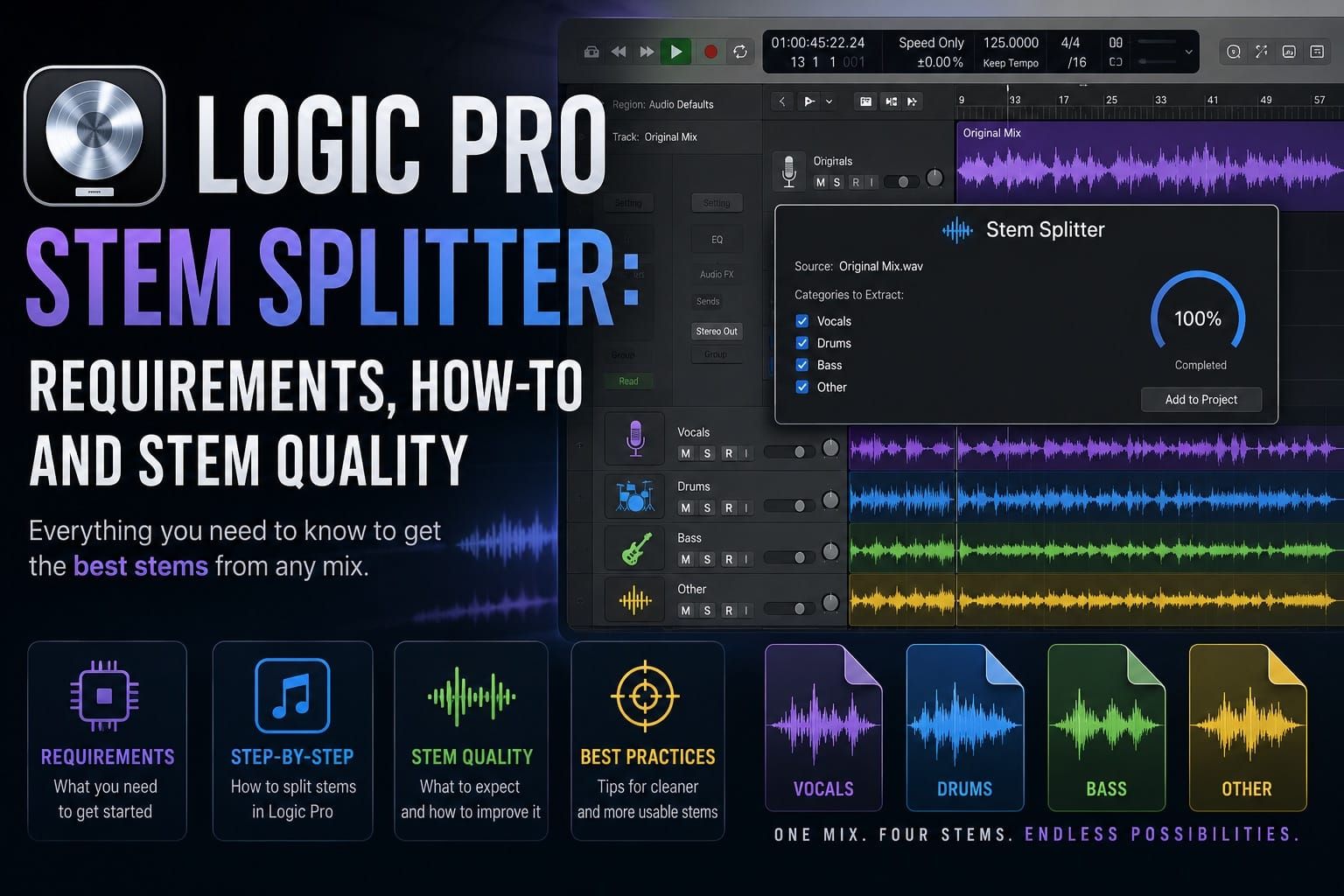Screen dimensions: 1344x896
Task: Uncheck Other in Stem Splitter categories
Action: tap(801, 387)
